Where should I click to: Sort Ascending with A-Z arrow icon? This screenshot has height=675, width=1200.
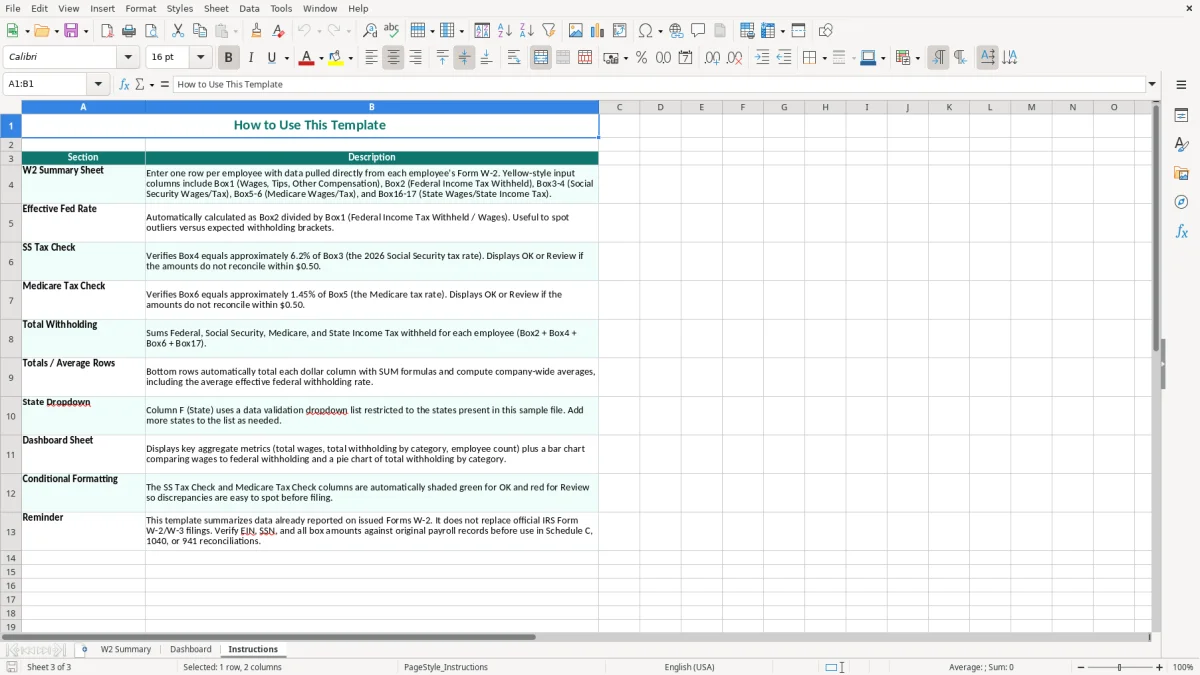coord(504,31)
